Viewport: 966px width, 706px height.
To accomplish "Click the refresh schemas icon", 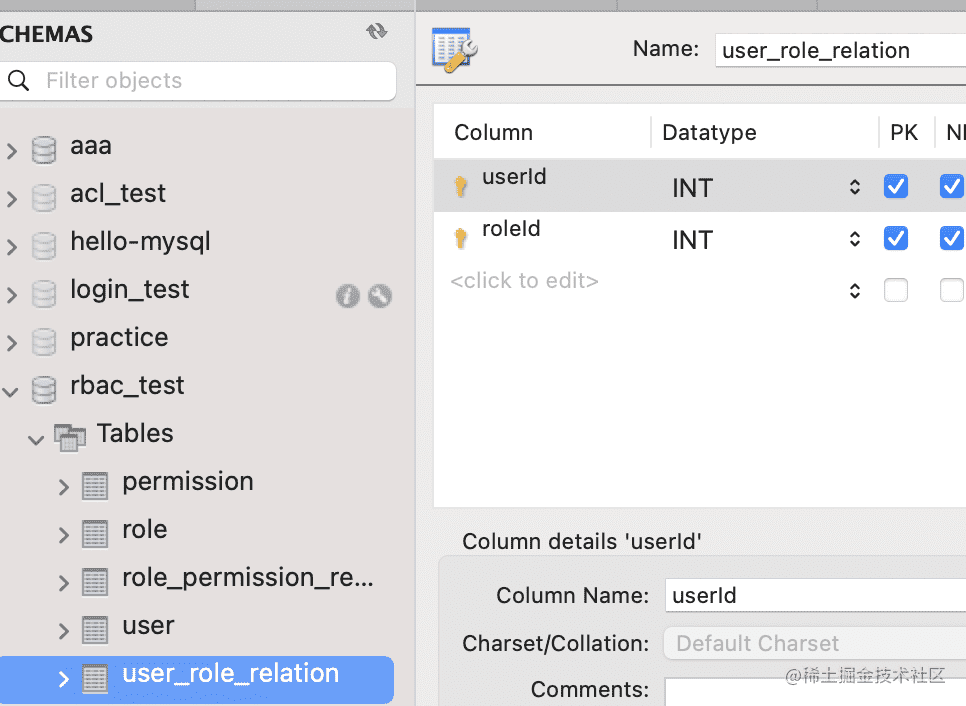I will pos(376,32).
